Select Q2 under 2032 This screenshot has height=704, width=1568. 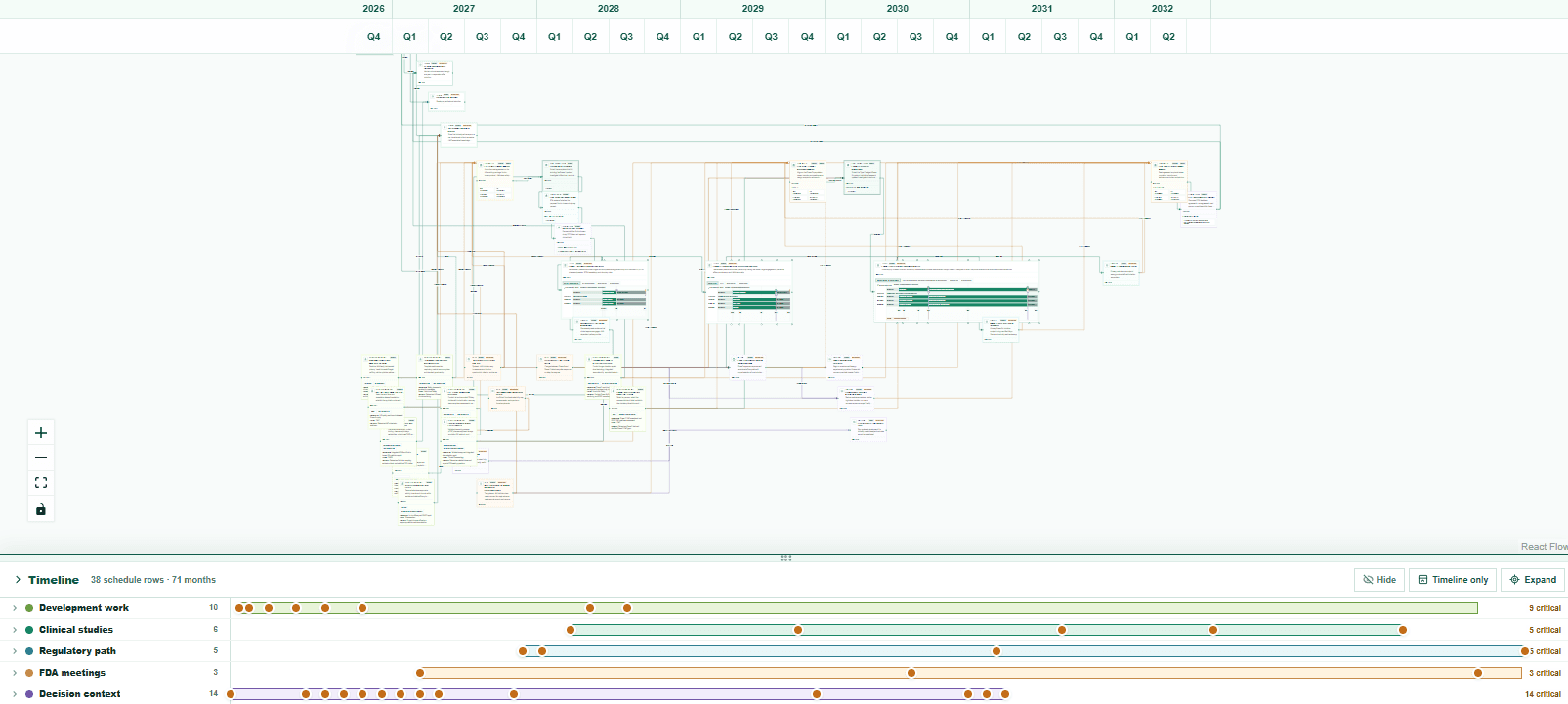pyautogui.click(x=1169, y=36)
